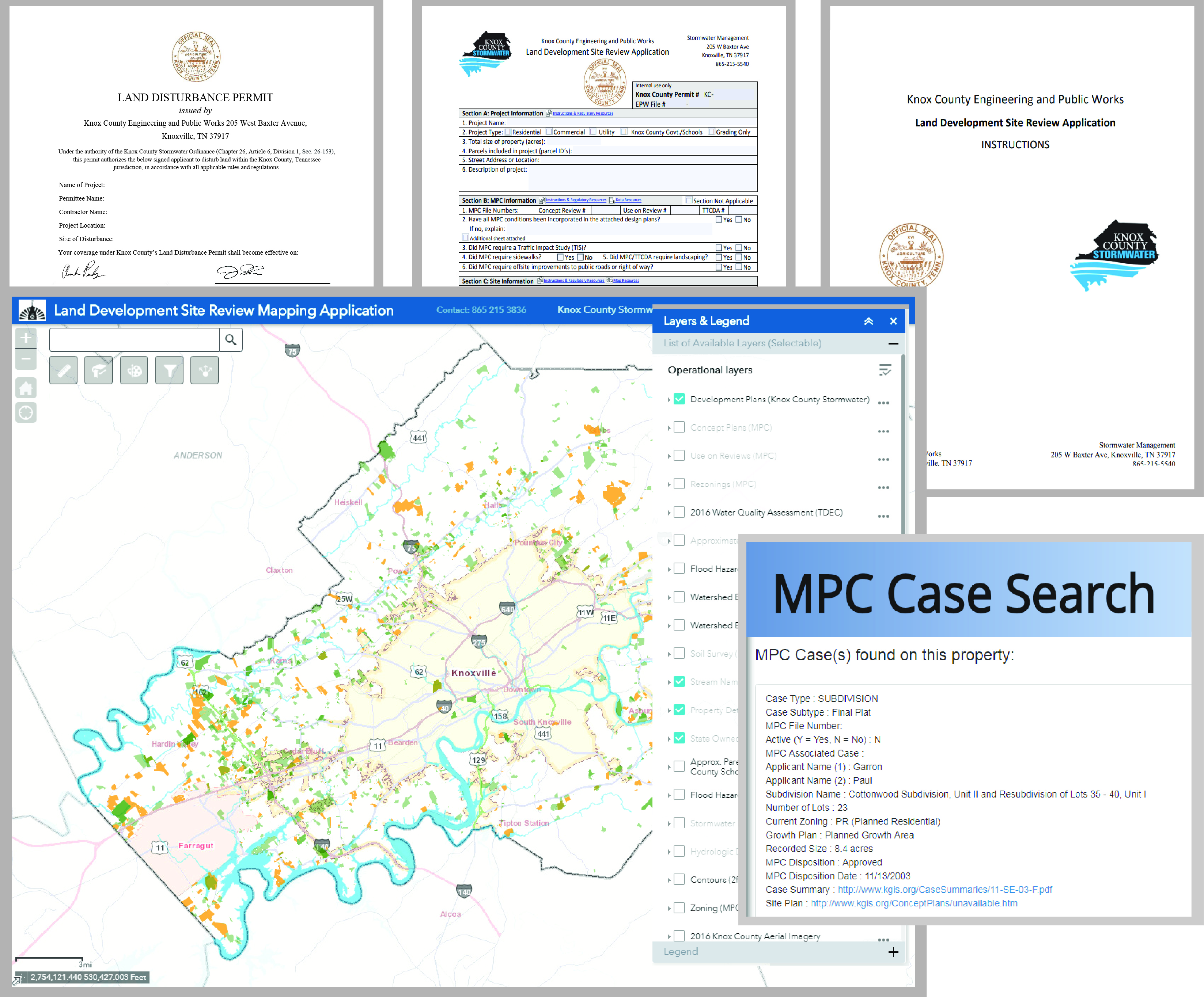The height and width of the screenshot is (997, 1204).
Task: Click List of Available Layers header
Action: pos(779,343)
